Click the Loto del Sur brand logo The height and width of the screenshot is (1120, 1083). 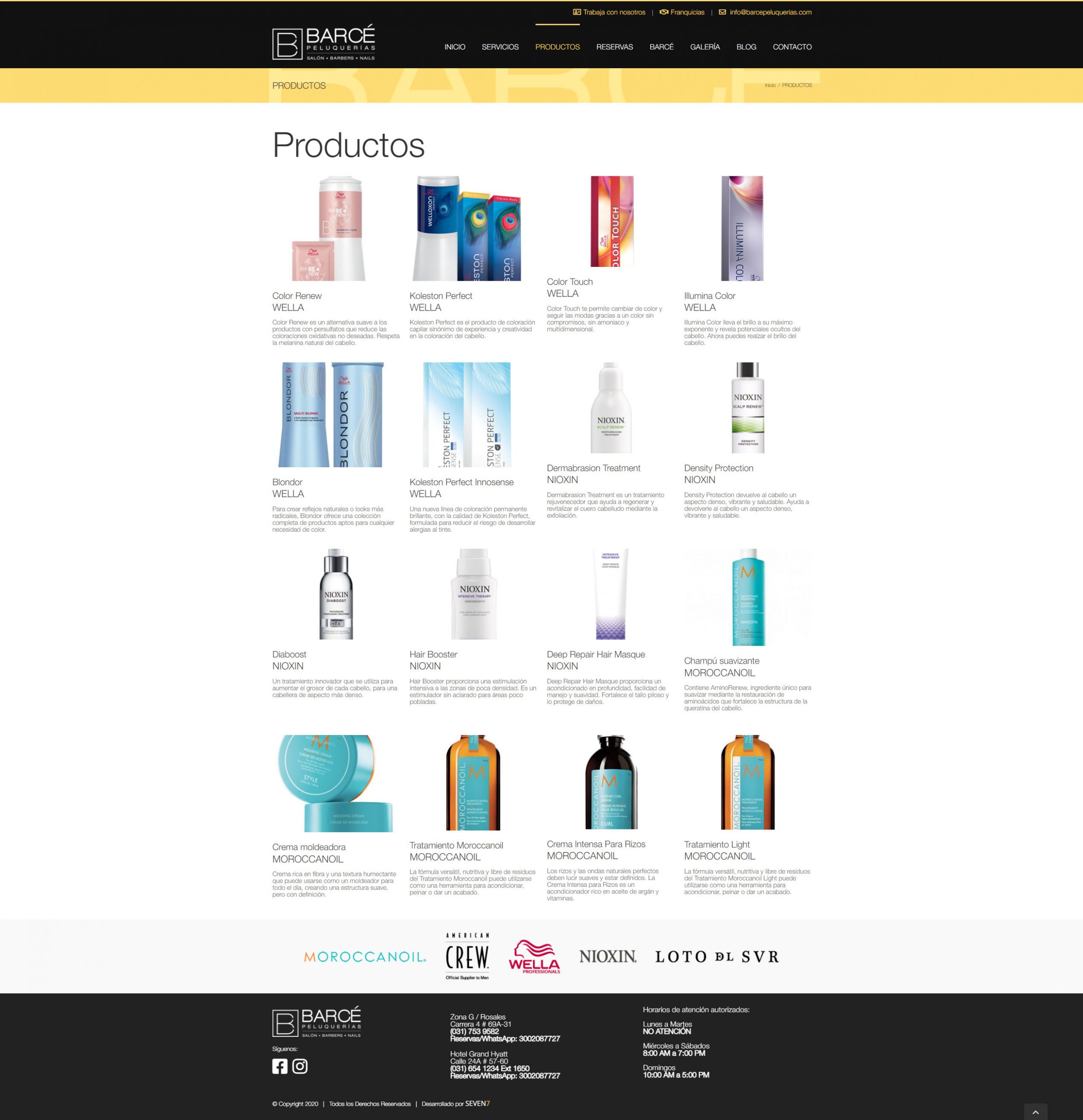click(717, 956)
